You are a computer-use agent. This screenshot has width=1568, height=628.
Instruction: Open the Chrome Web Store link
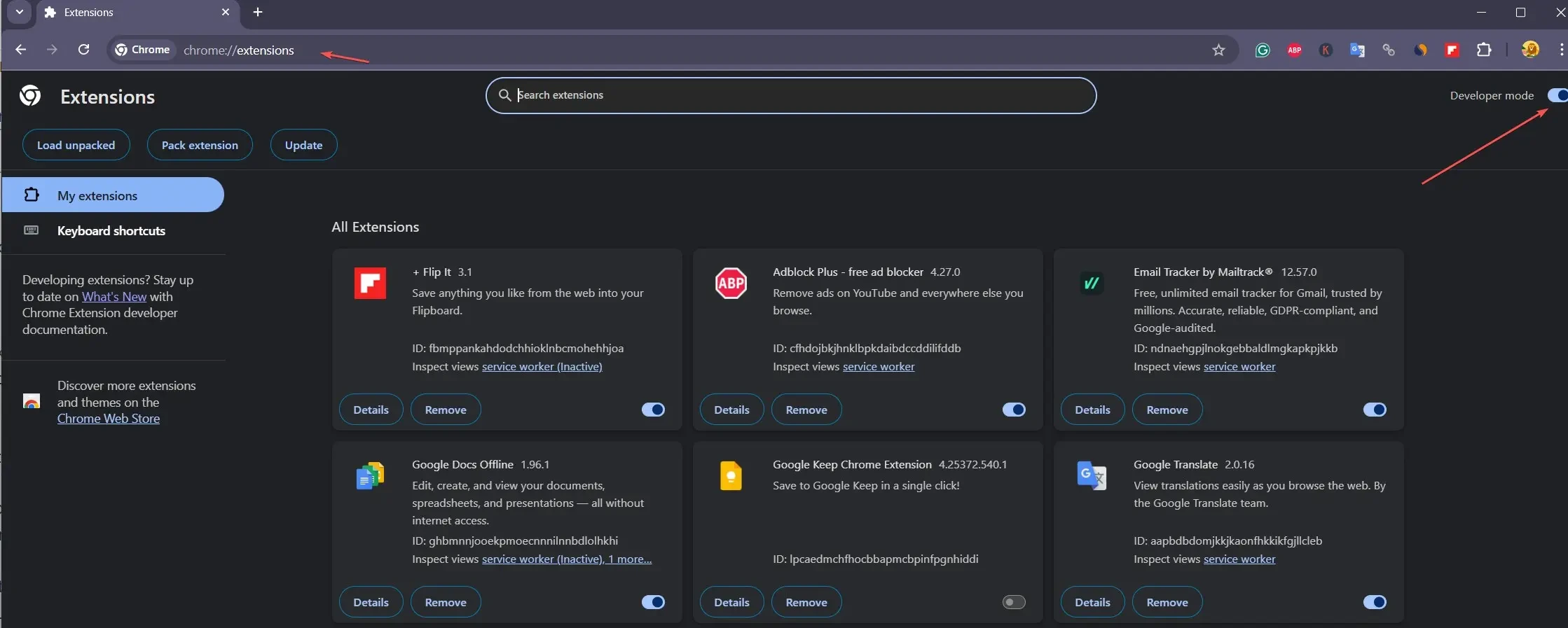pos(109,418)
